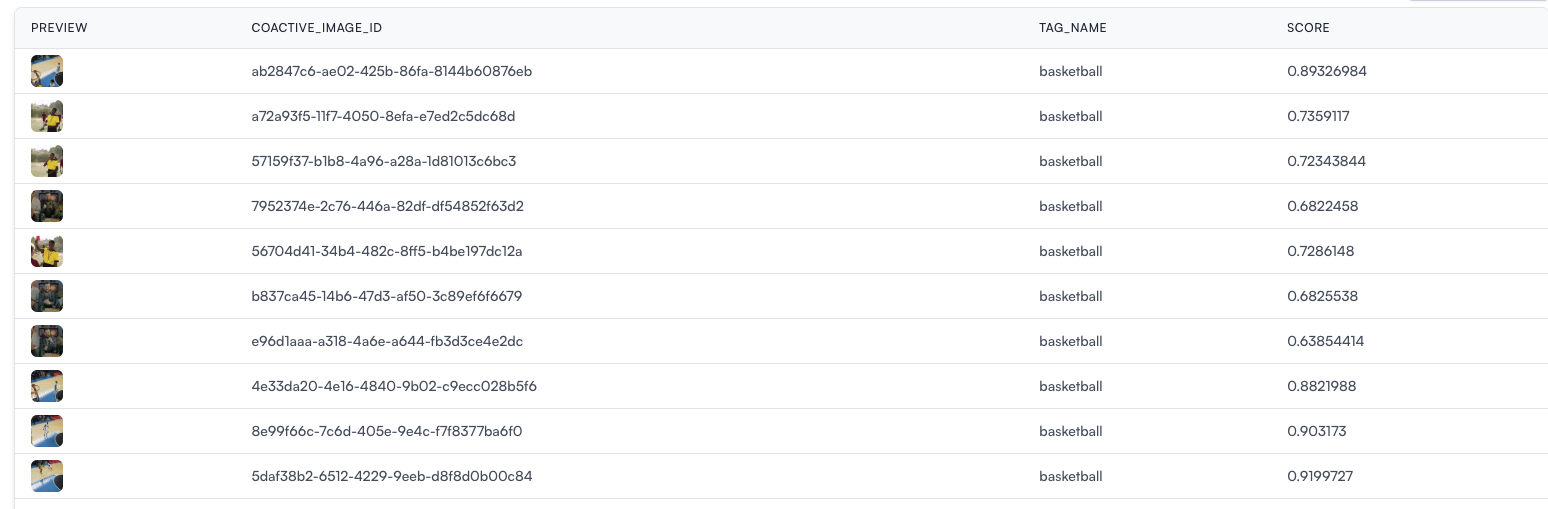Click basketball tag in row 7952374e

[1071, 206]
